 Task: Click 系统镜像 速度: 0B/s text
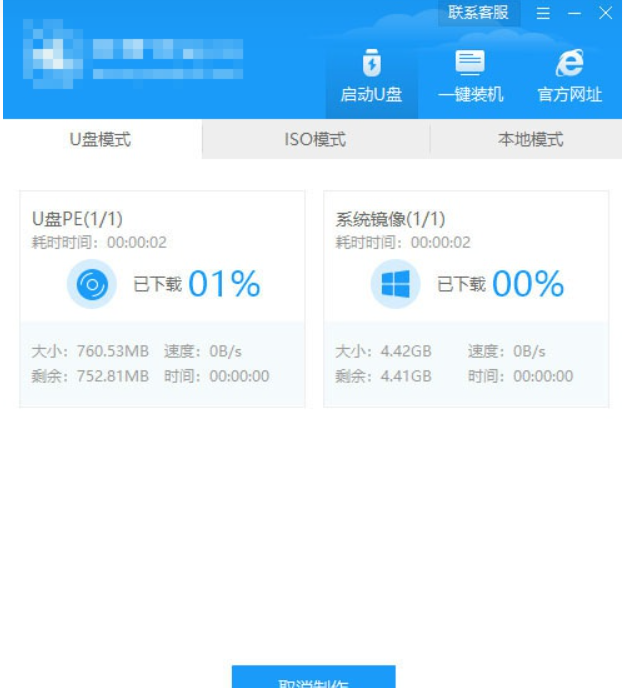click(507, 351)
